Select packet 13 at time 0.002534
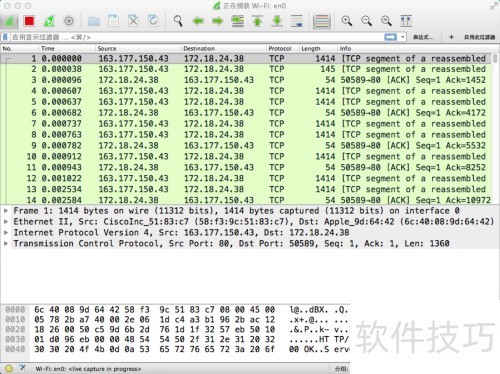The height and width of the screenshot is (374, 500). tap(246, 189)
